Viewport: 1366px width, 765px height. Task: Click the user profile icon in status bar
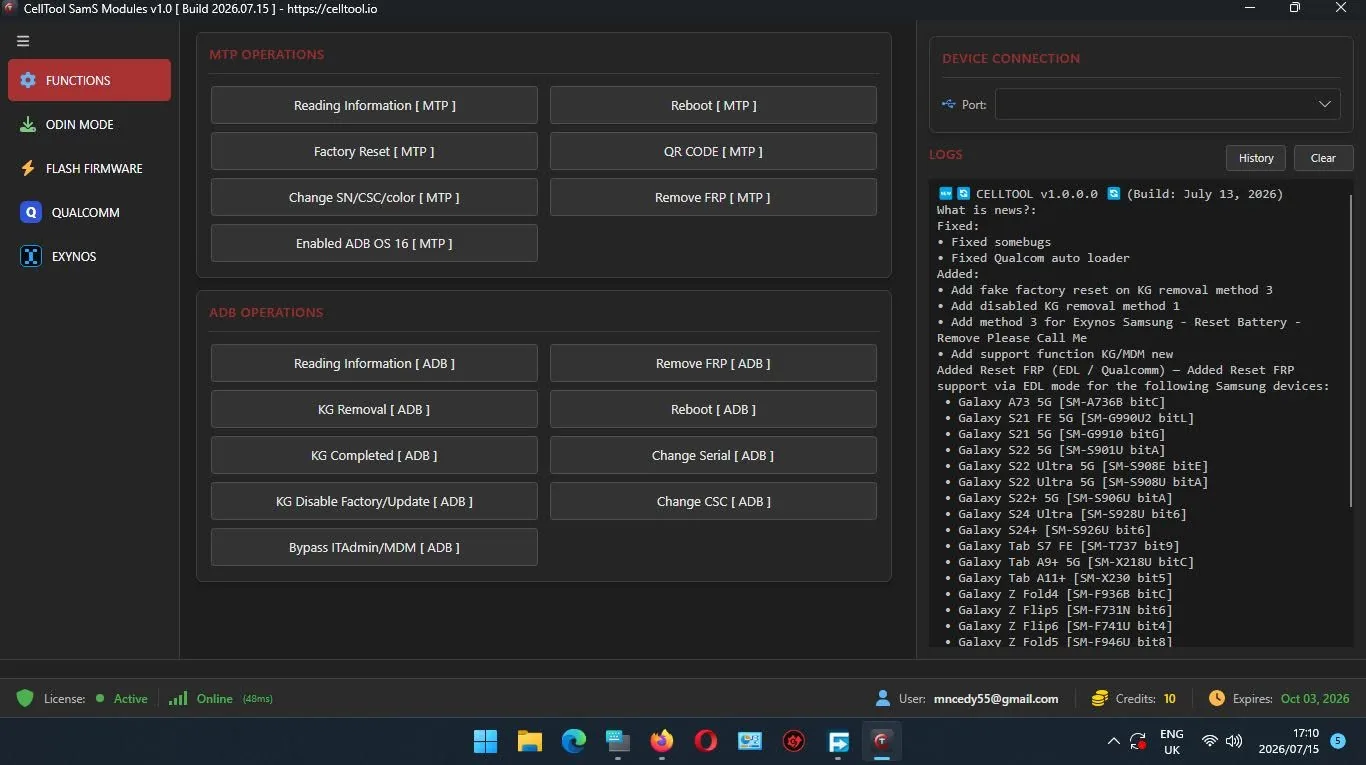(883, 698)
